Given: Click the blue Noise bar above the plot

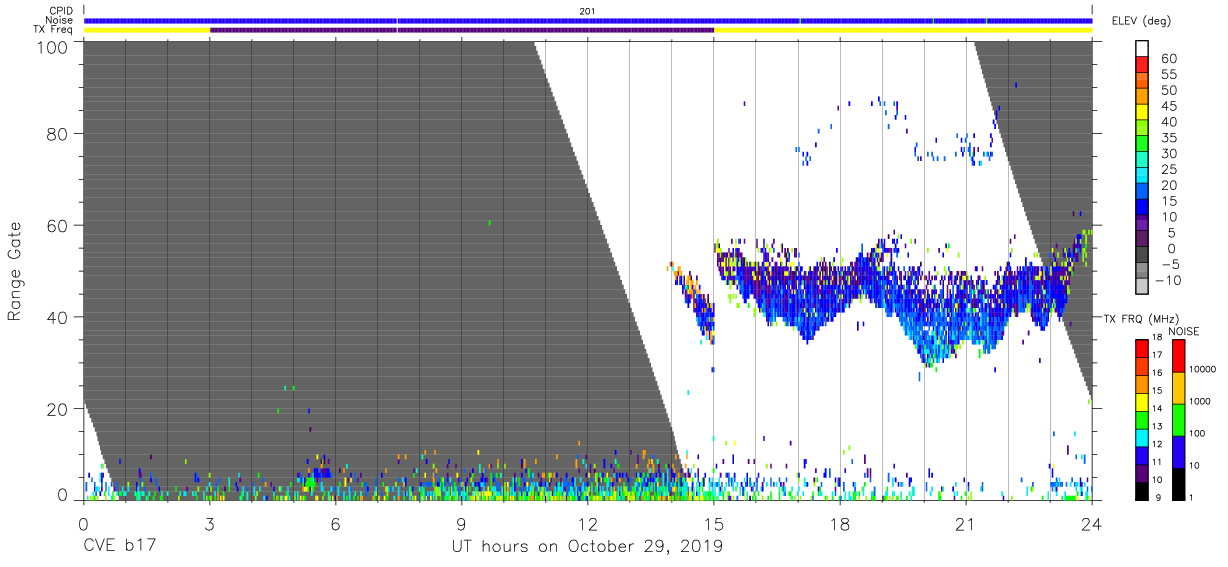Looking at the screenshot, I should click(588, 20).
